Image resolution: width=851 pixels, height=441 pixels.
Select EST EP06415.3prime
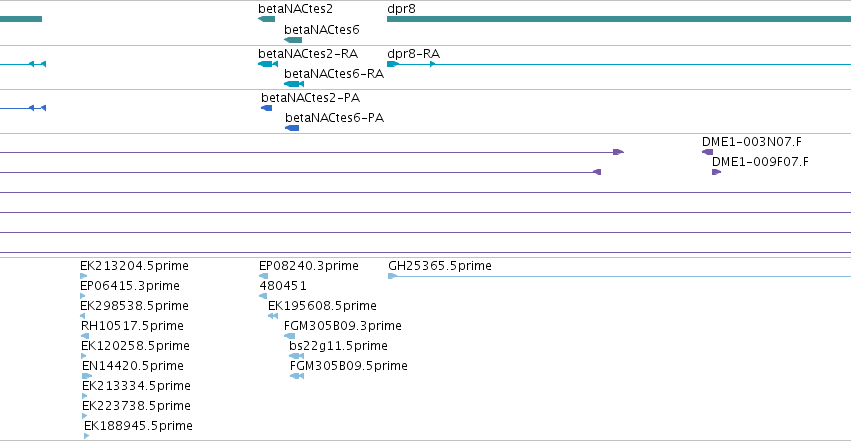(82, 296)
